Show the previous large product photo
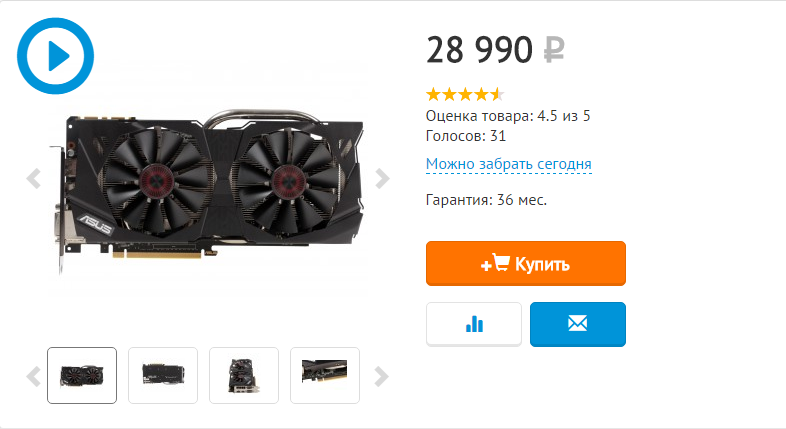Screen dimensions: 786x429 point(34,178)
